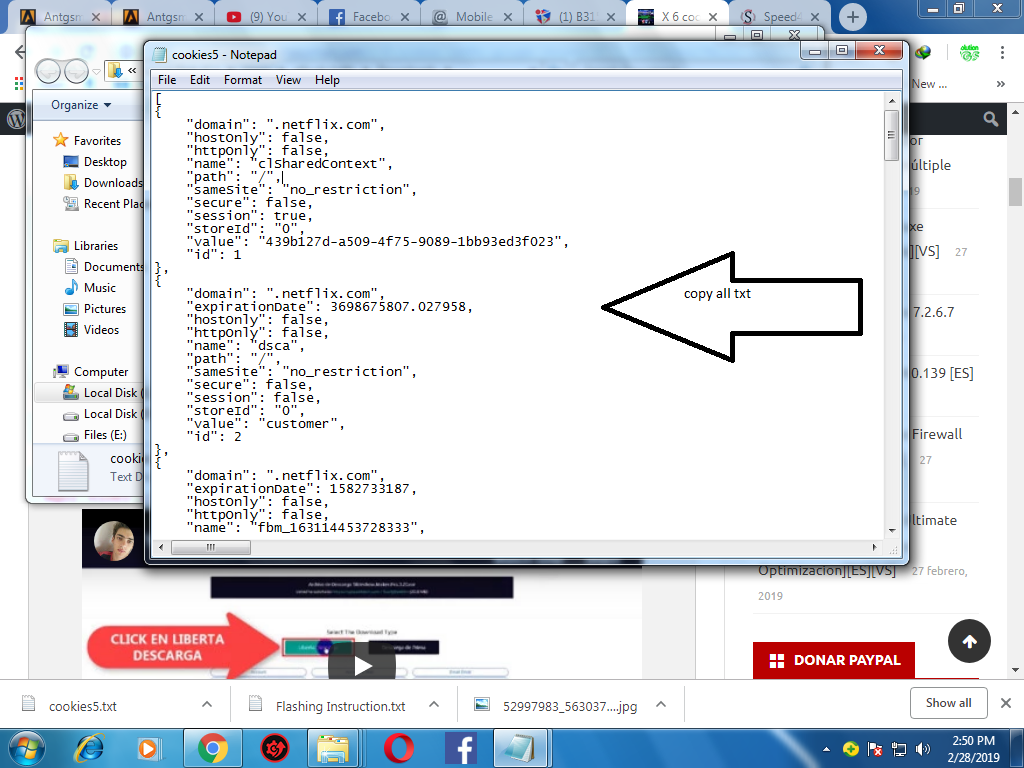Open the Format menu in Notepad
This screenshot has height=768, width=1024.
point(243,80)
